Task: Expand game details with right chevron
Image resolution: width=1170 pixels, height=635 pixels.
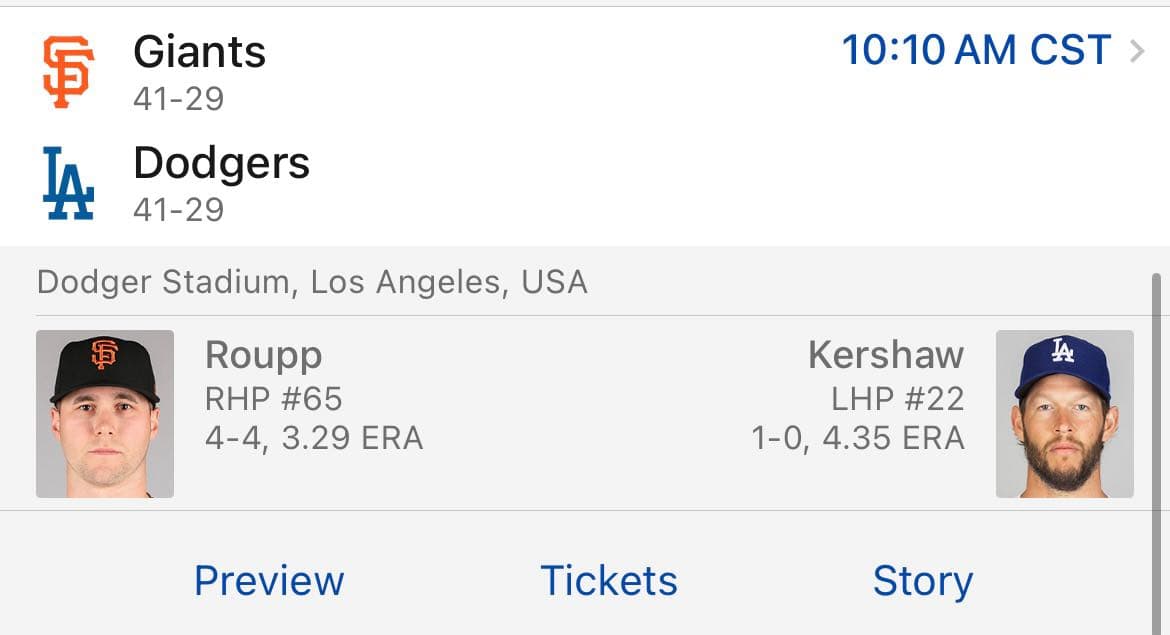Action: click(1137, 51)
